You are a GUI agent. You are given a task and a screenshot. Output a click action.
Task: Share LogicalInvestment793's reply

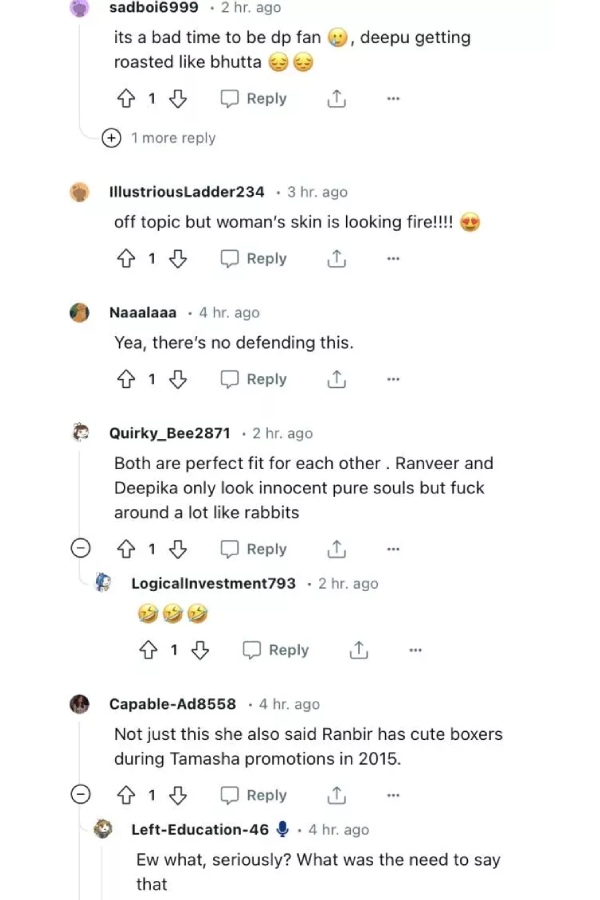pyautogui.click(x=359, y=651)
